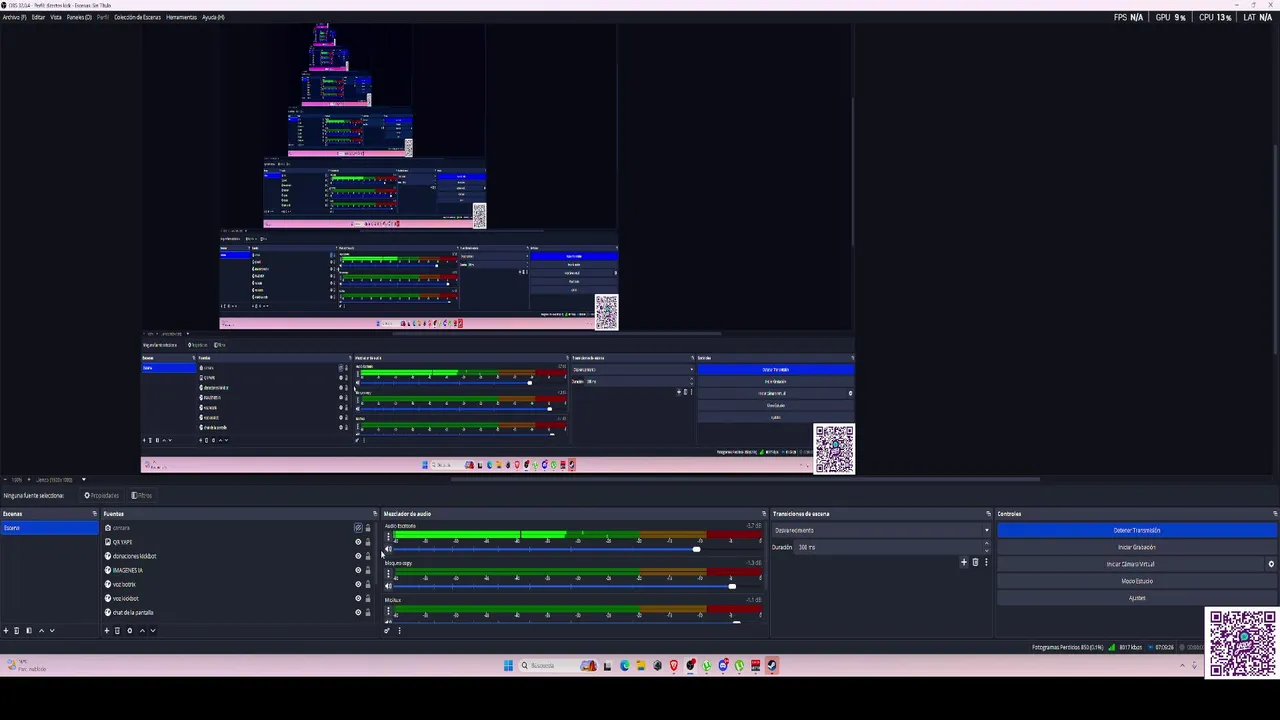
Task: Open source properties gear in Fuentes toolbar
Action: [x=129, y=631]
